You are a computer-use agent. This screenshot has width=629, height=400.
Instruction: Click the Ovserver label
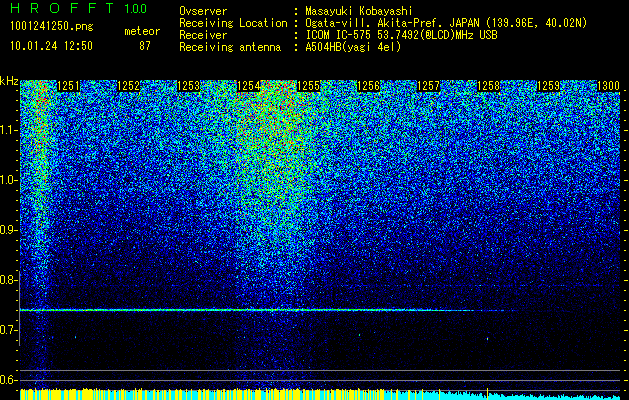pyautogui.click(x=203, y=11)
